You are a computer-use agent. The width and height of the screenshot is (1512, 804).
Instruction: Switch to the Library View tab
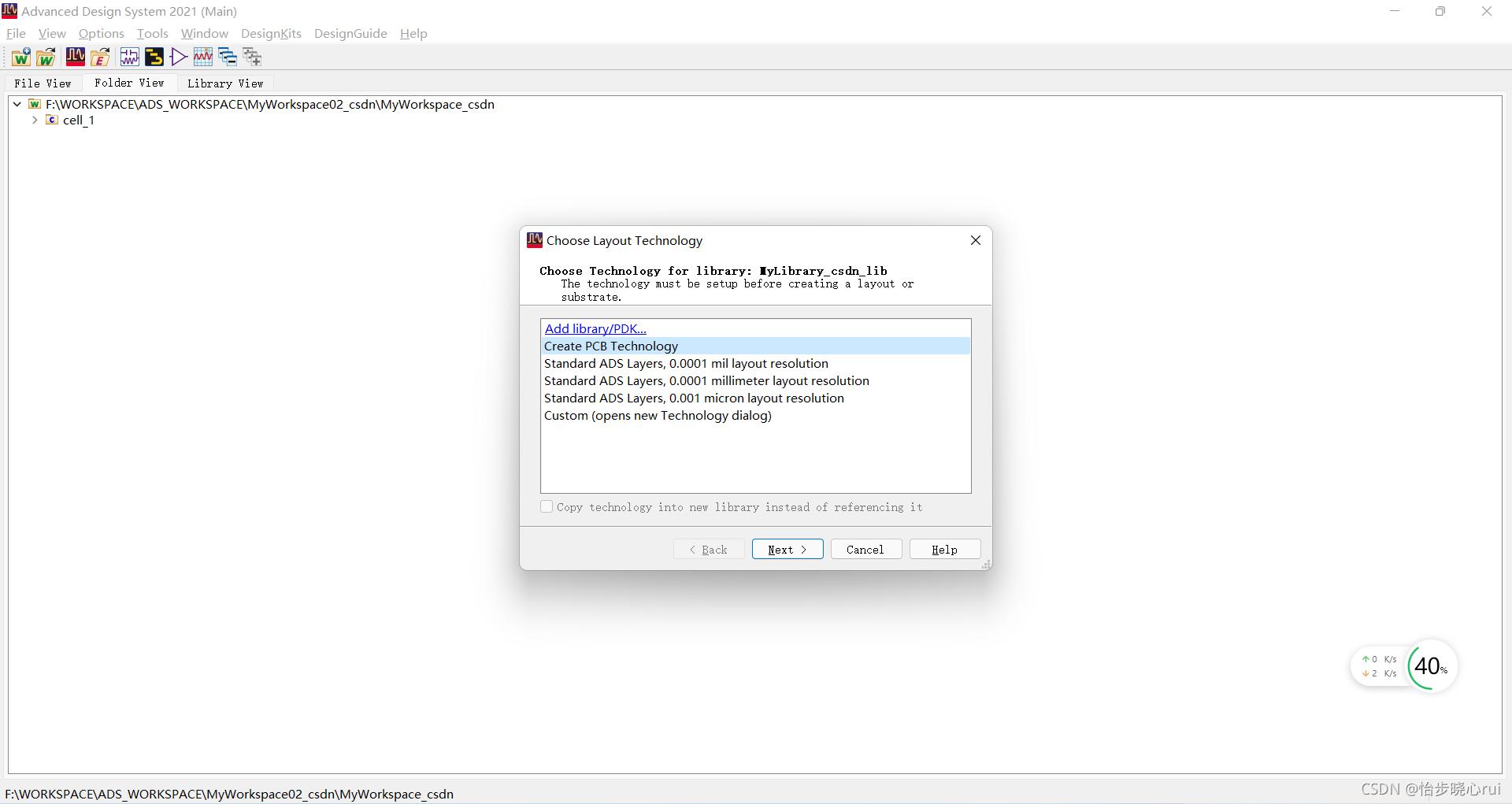click(225, 83)
